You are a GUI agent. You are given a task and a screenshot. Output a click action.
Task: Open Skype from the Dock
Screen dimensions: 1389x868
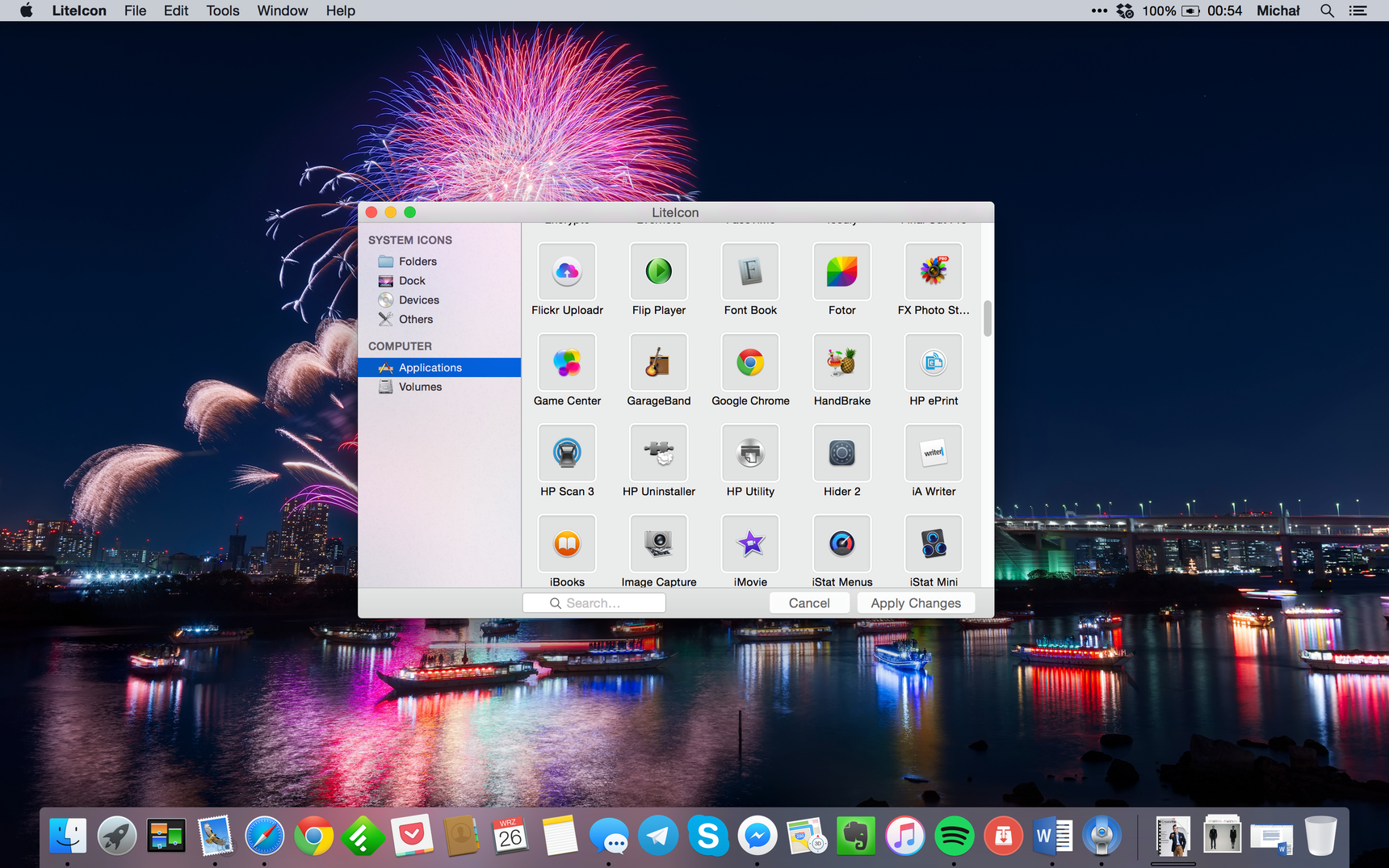coord(707,837)
